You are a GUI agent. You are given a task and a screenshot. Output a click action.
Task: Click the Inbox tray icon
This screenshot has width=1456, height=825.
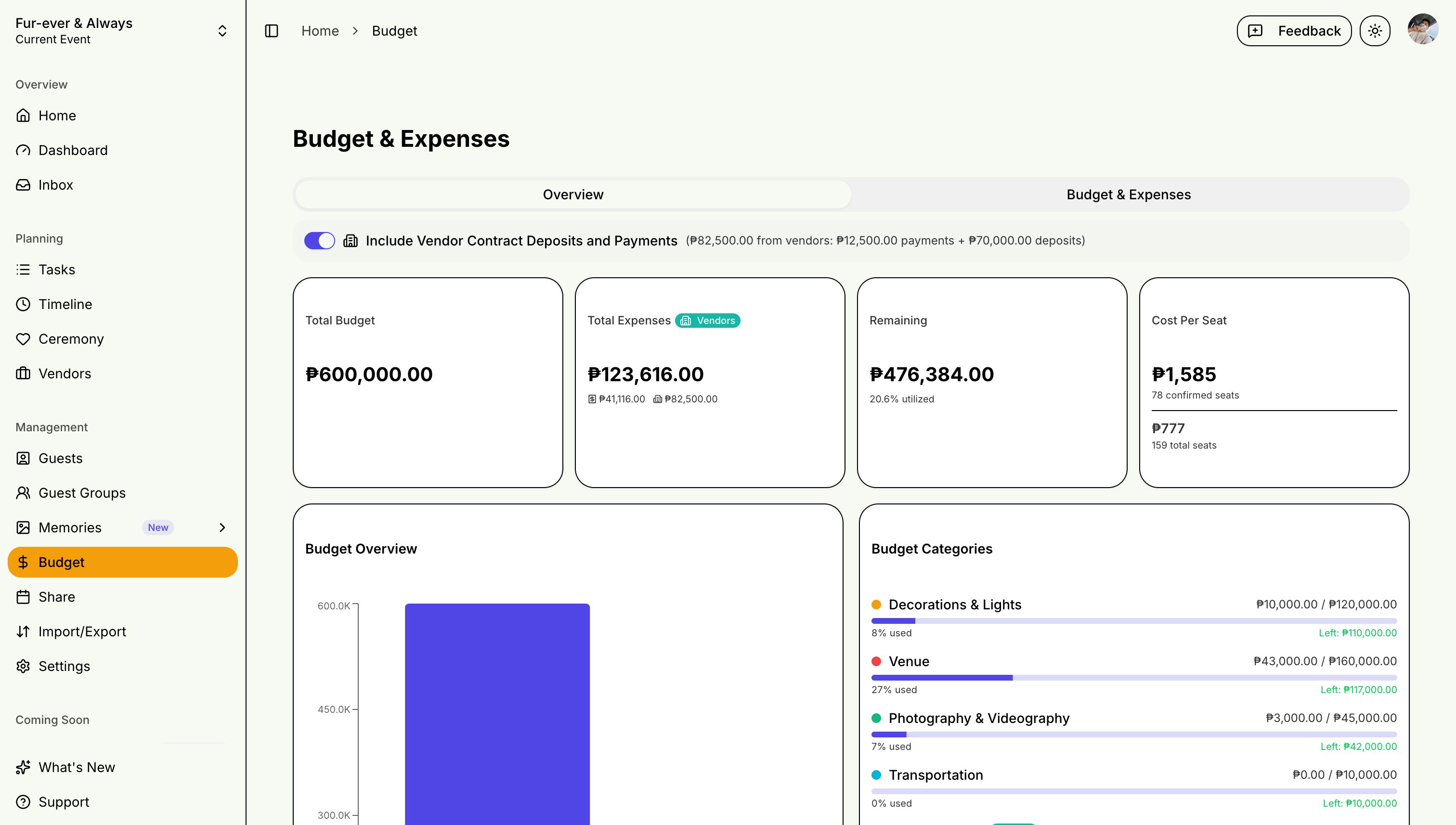23,185
